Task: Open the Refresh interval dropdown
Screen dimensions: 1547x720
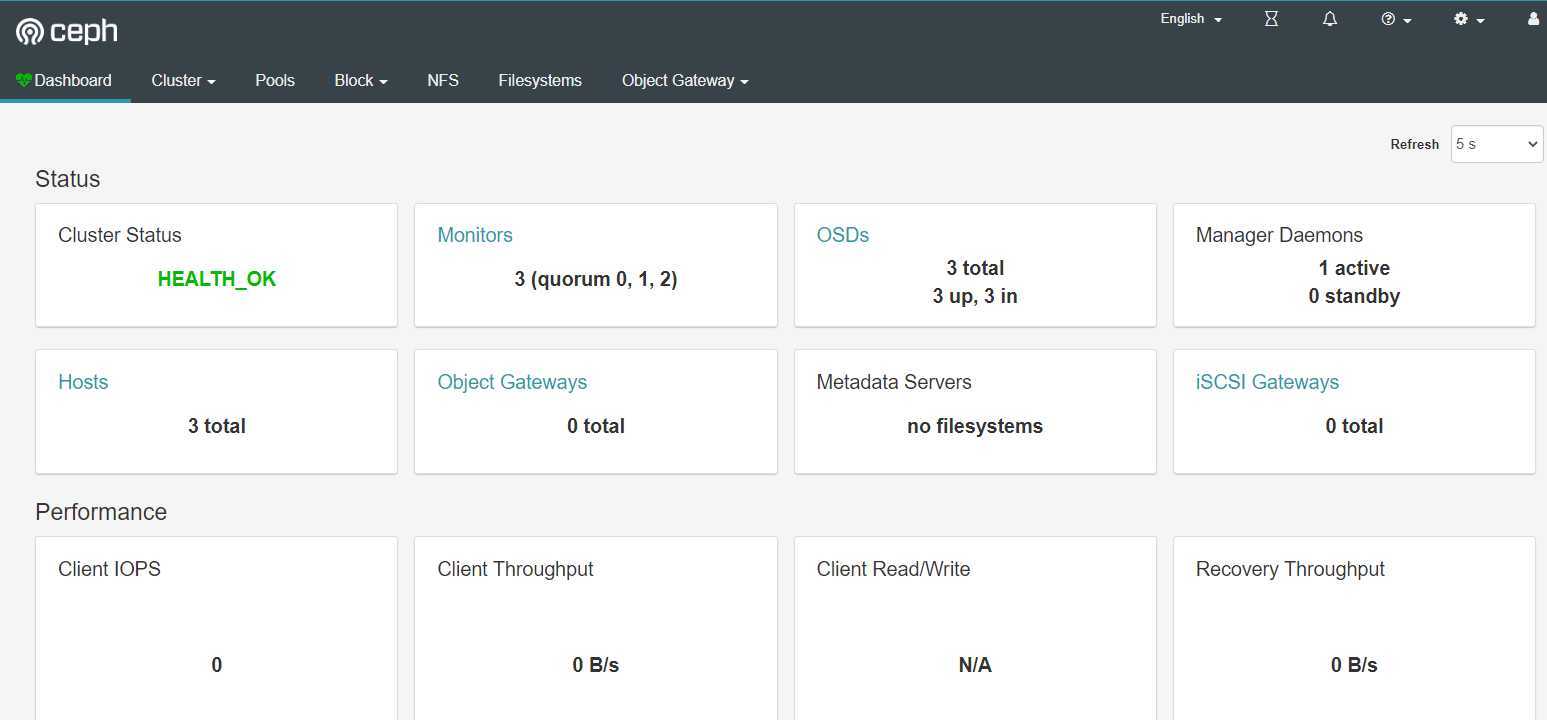Action: point(1497,144)
